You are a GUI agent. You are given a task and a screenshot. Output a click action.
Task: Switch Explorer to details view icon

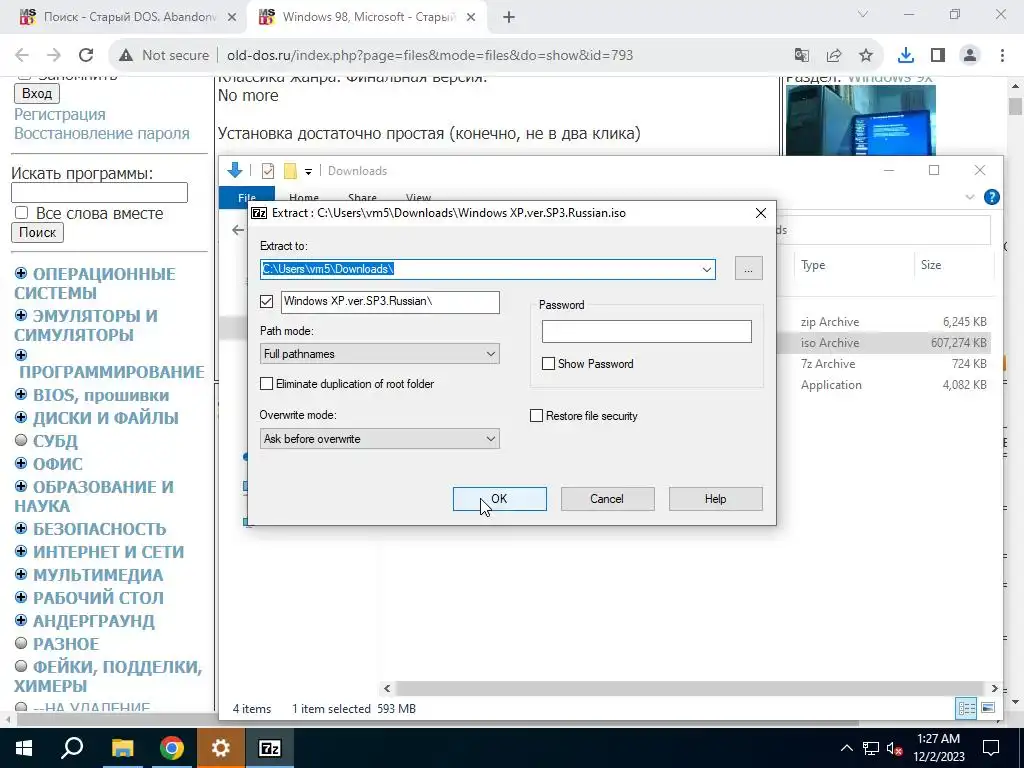point(966,708)
